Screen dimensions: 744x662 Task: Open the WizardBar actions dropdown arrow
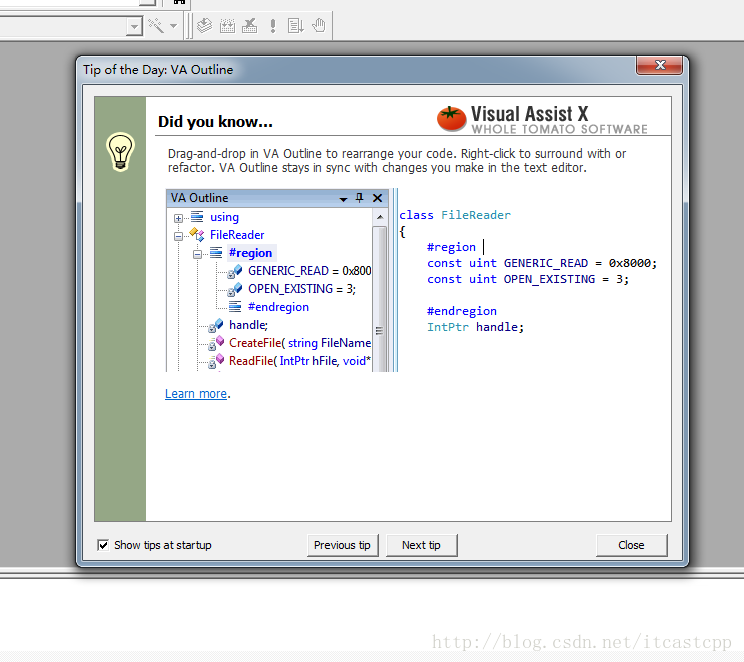click(x=174, y=26)
